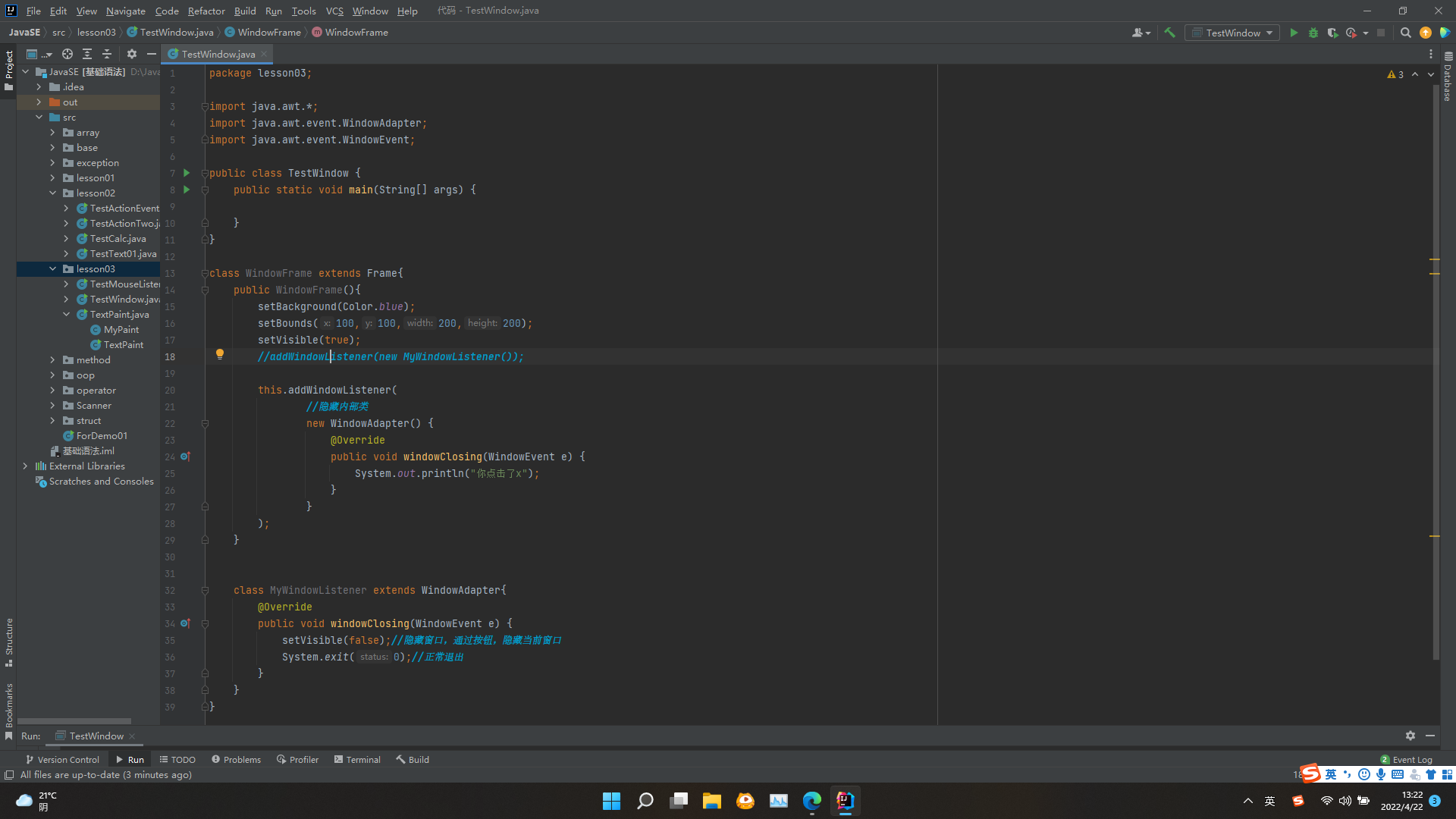
Task: Open IntelliJ IDEA from Windows taskbar
Action: pos(845,801)
